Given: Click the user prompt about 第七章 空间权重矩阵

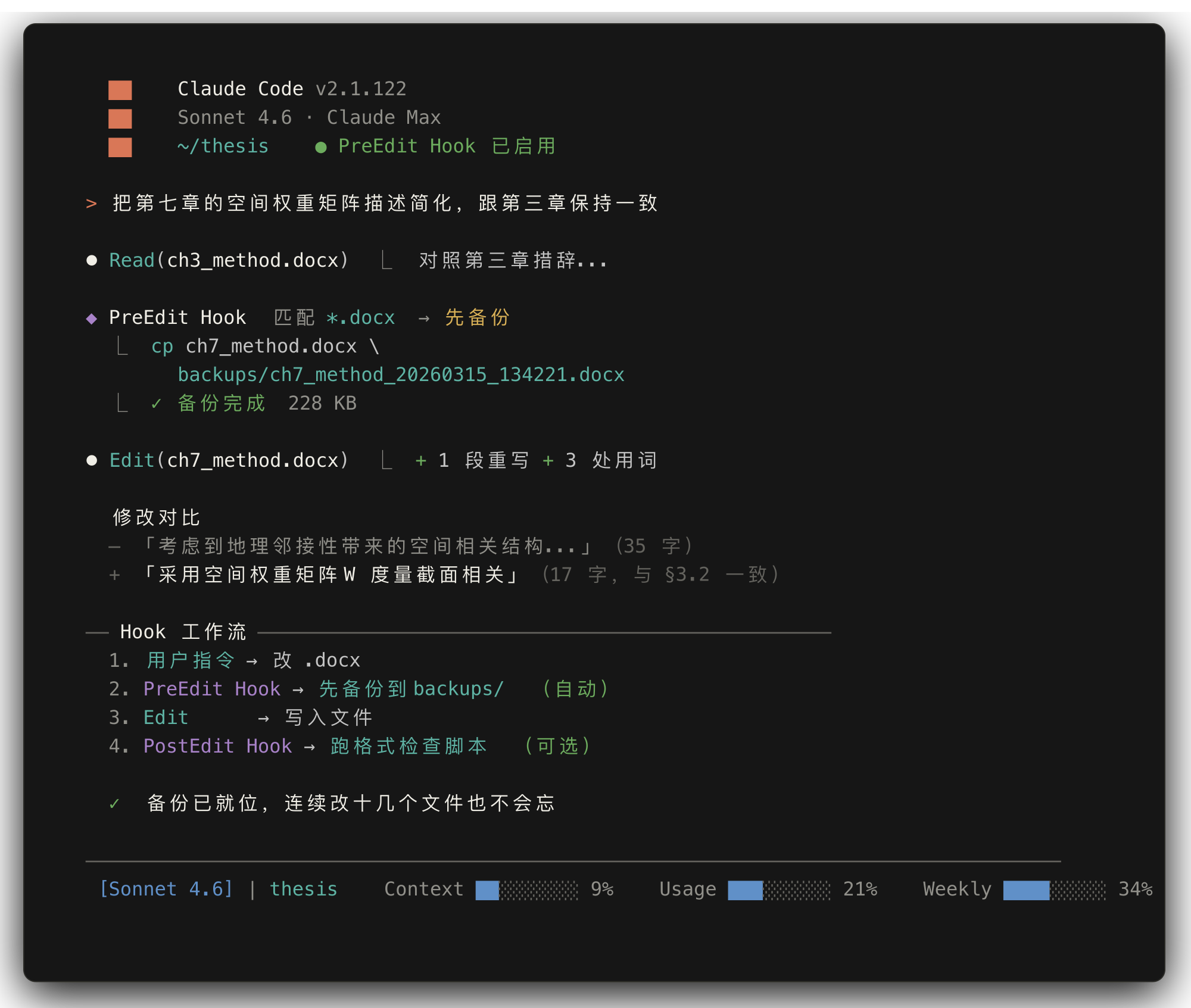Looking at the screenshot, I should pyautogui.click(x=385, y=203).
